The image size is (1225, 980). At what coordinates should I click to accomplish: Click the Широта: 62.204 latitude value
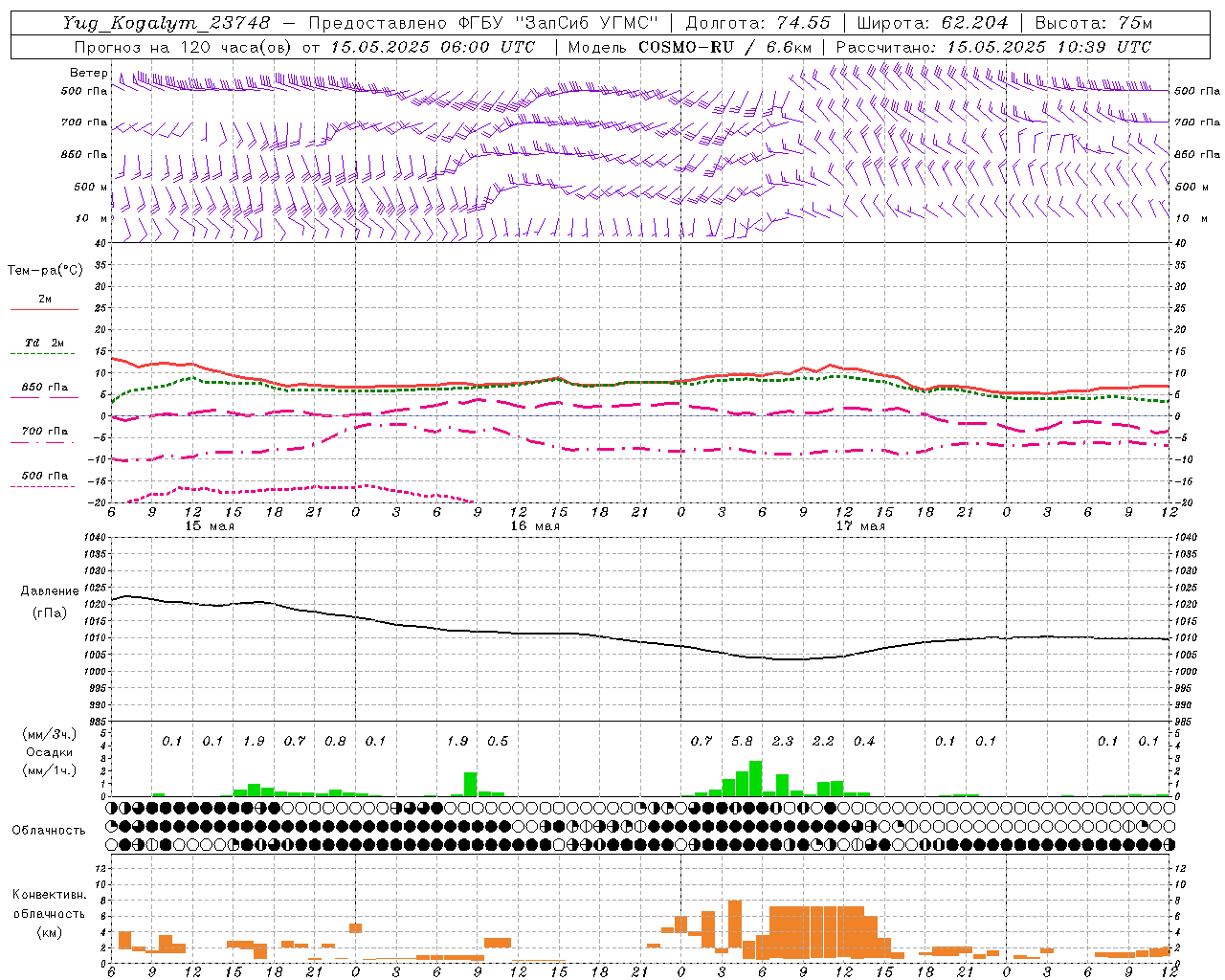click(933, 23)
